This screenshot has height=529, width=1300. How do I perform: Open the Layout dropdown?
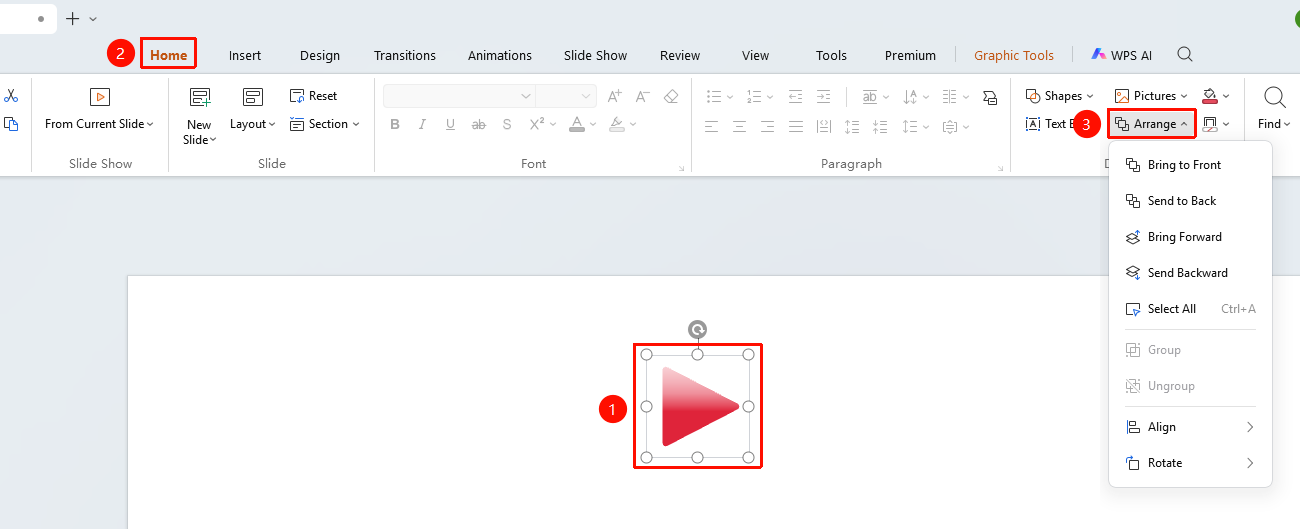tap(253, 110)
